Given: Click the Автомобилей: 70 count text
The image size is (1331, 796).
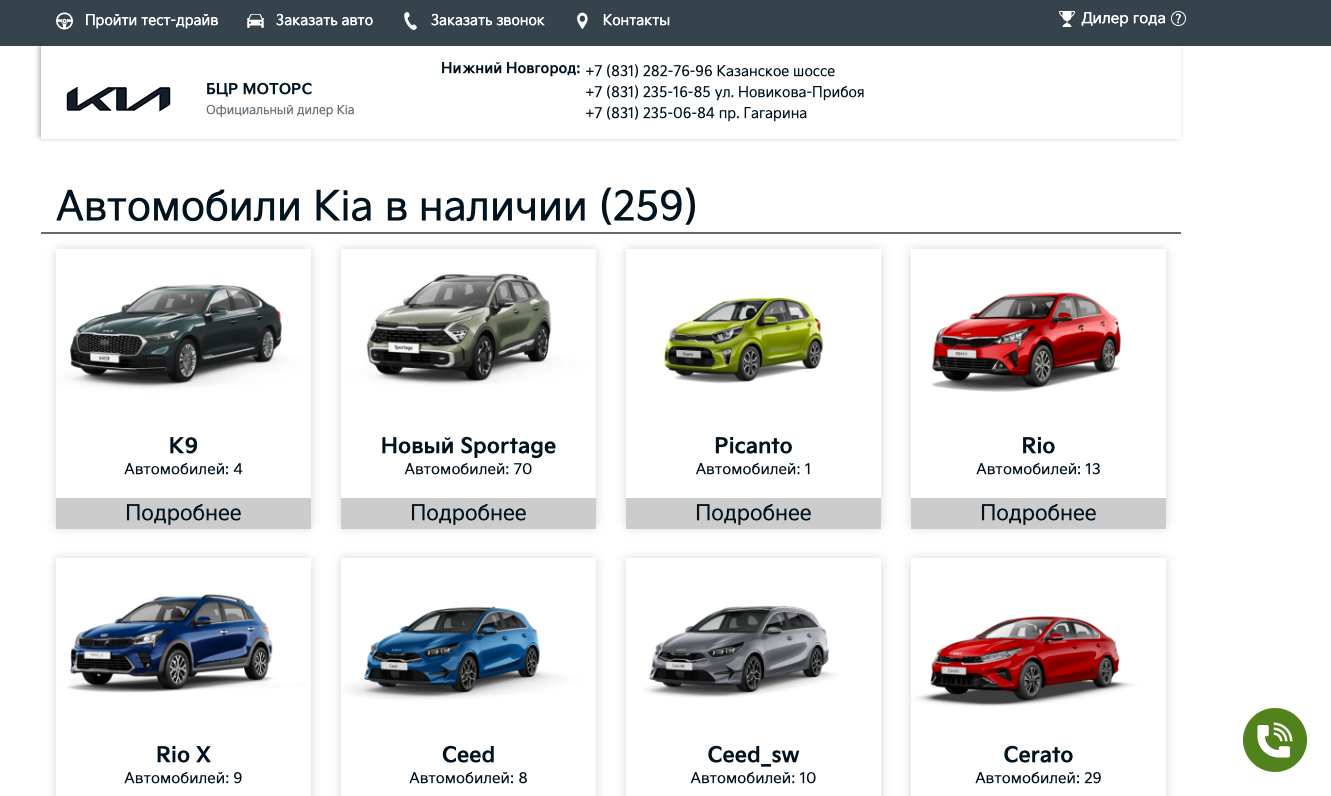Looking at the screenshot, I should 468,469.
